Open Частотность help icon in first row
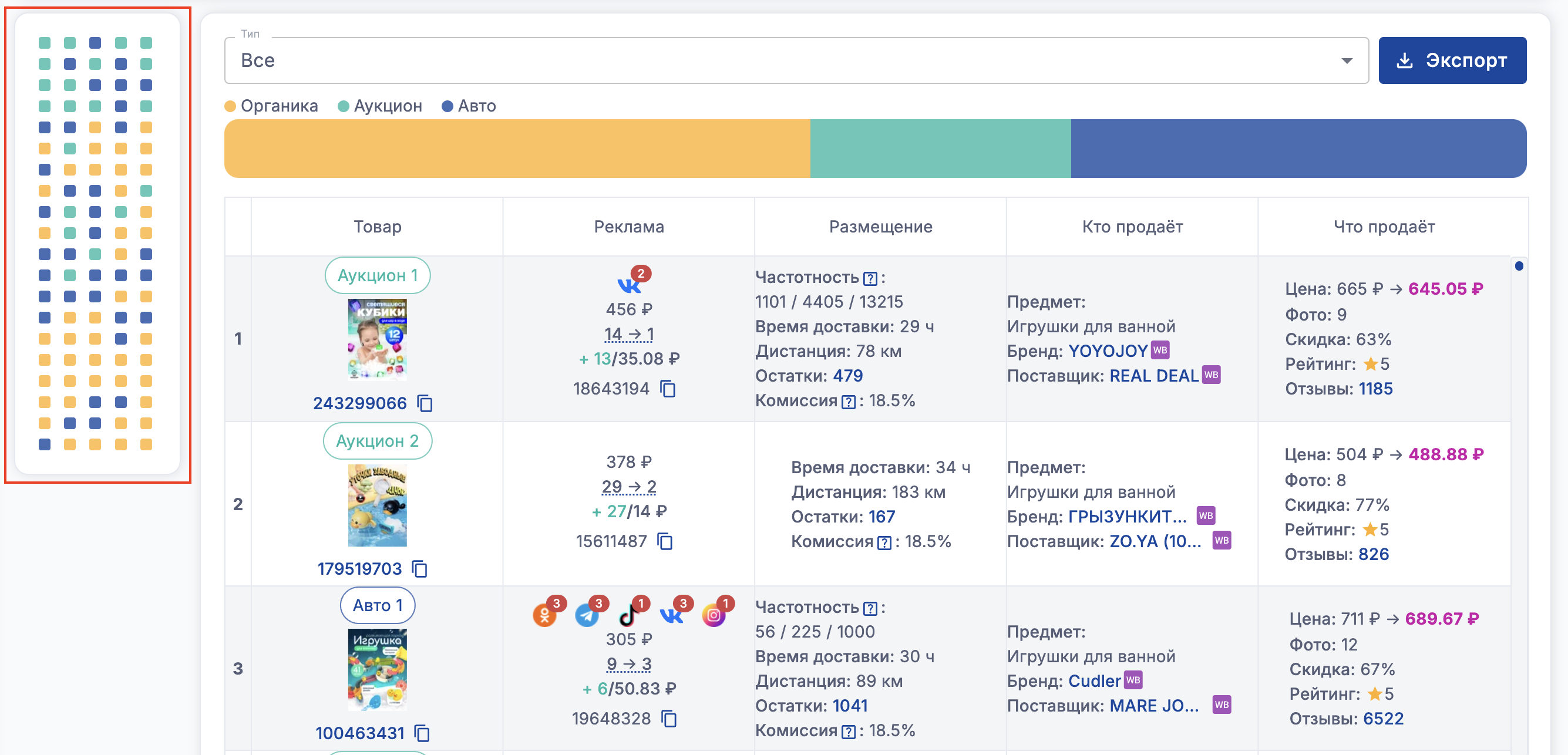The height and width of the screenshot is (755, 1568). coord(870,279)
